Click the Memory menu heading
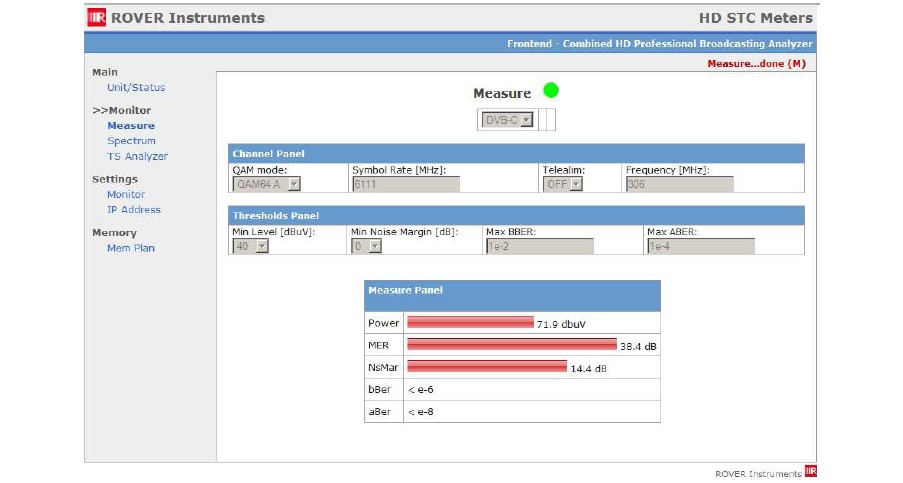Image resolution: width=903 pixels, height=483 pixels. click(x=114, y=233)
